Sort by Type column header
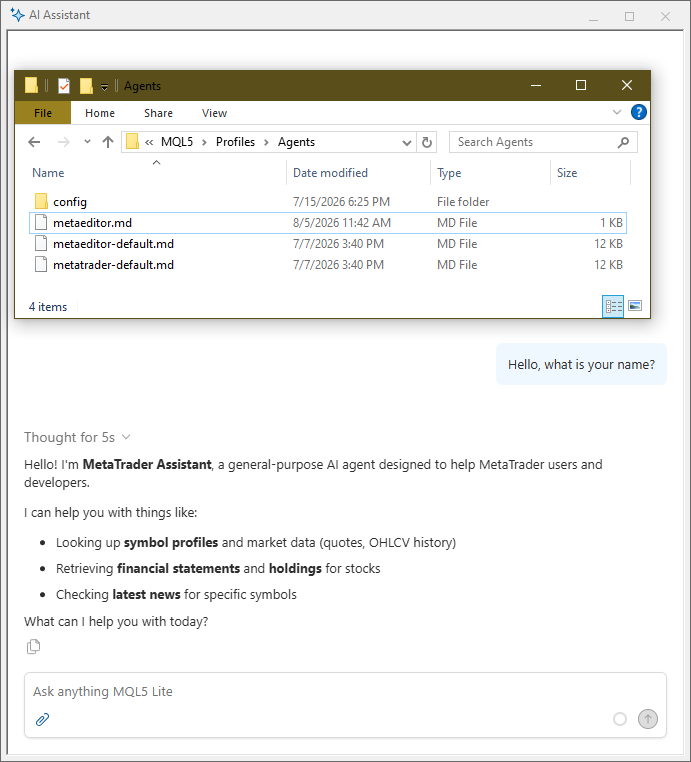This screenshot has height=762, width=691. tap(449, 173)
